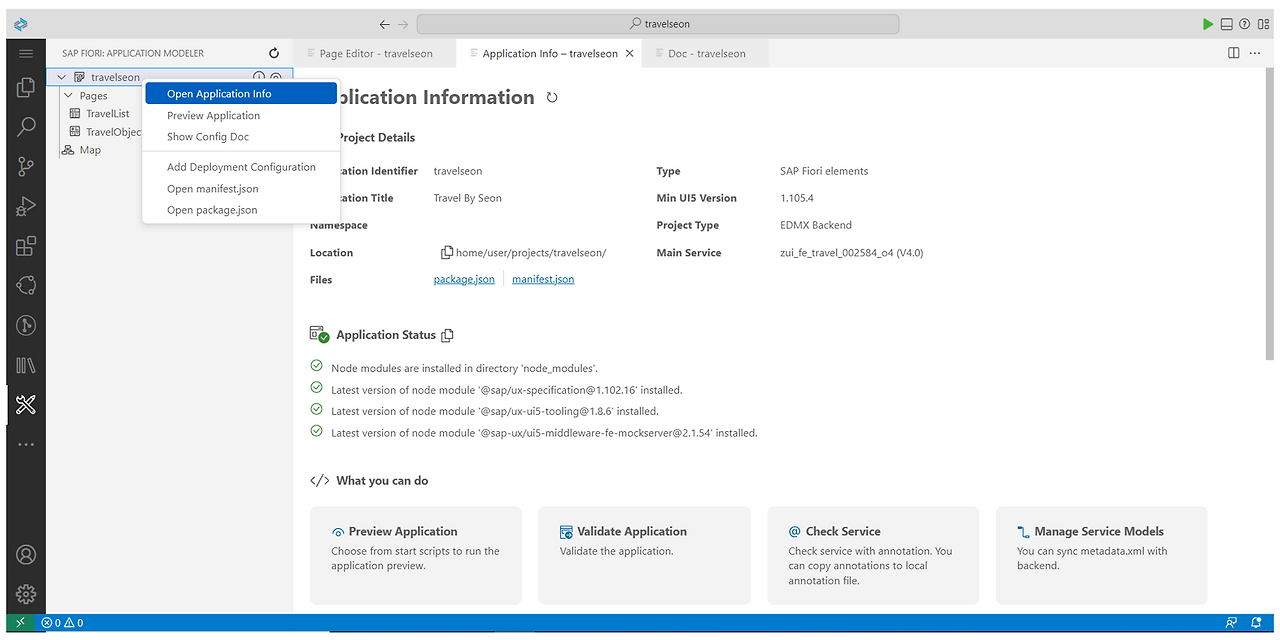Click errors and warnings count in status bar

point(62,623)
